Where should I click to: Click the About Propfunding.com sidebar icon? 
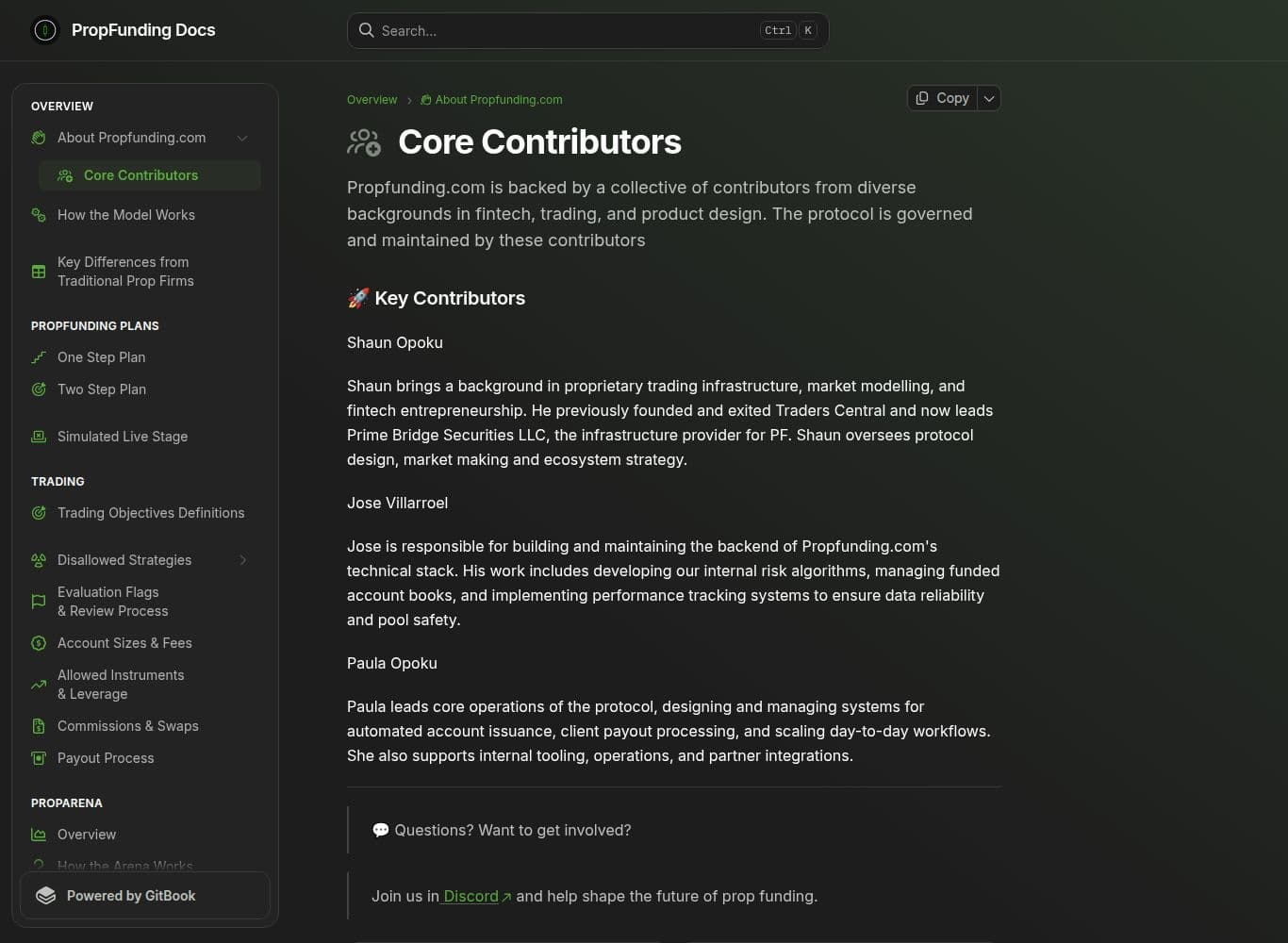click(x=39, y=138)
